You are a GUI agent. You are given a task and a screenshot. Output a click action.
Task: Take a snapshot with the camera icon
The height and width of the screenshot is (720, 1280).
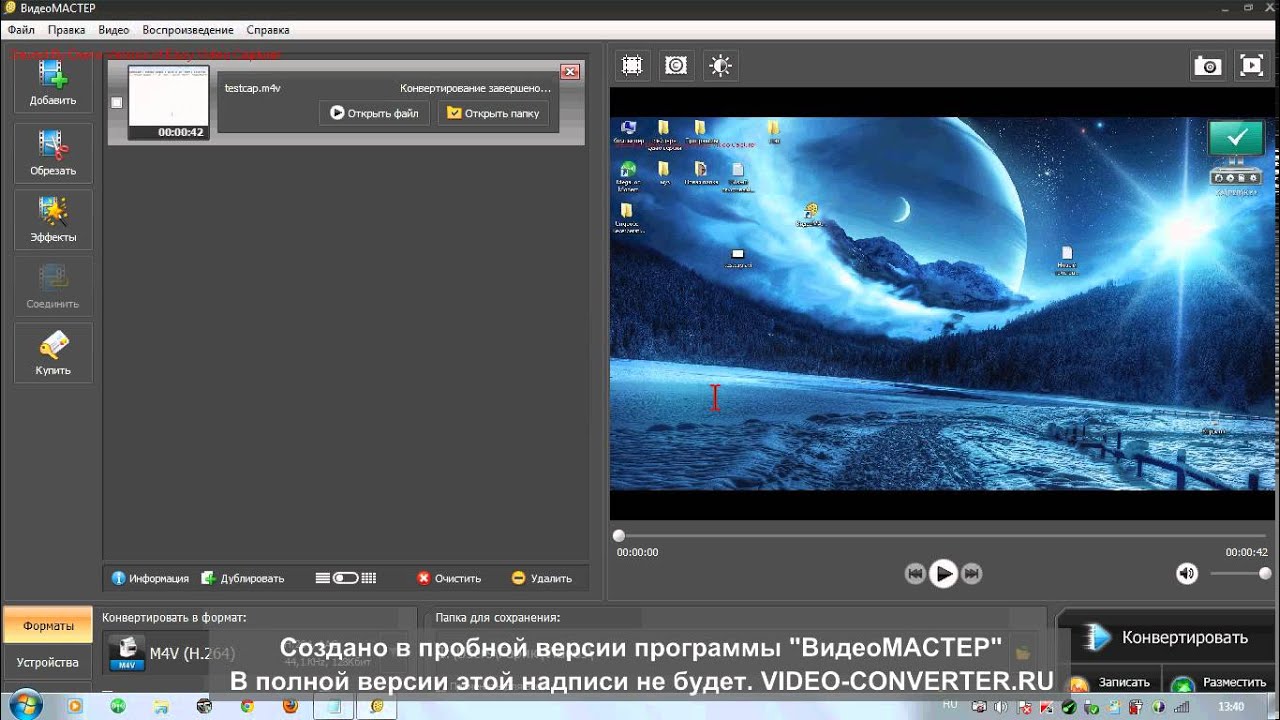1207,66
